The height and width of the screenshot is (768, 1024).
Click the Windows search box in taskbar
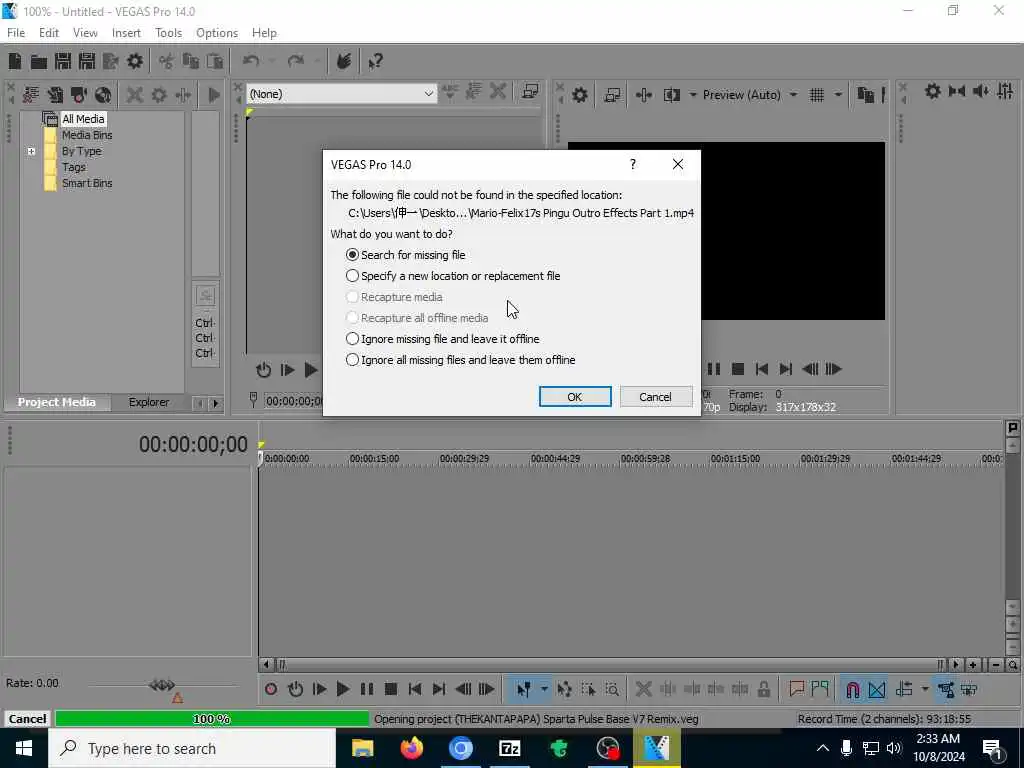coord(192,748)
